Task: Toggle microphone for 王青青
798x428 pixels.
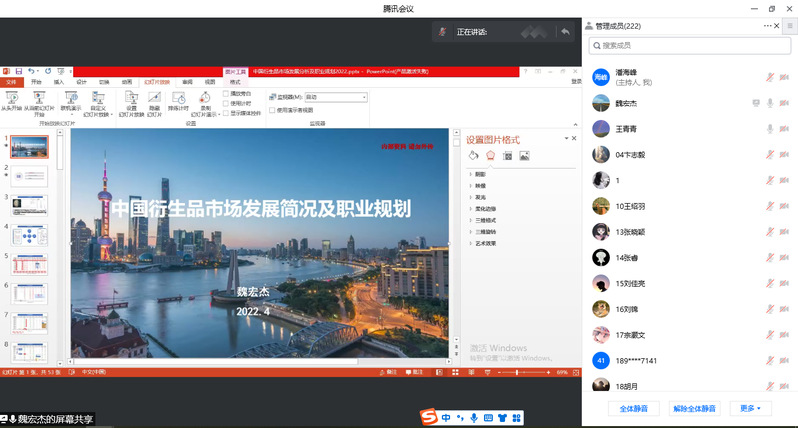Action: [770, 128]
